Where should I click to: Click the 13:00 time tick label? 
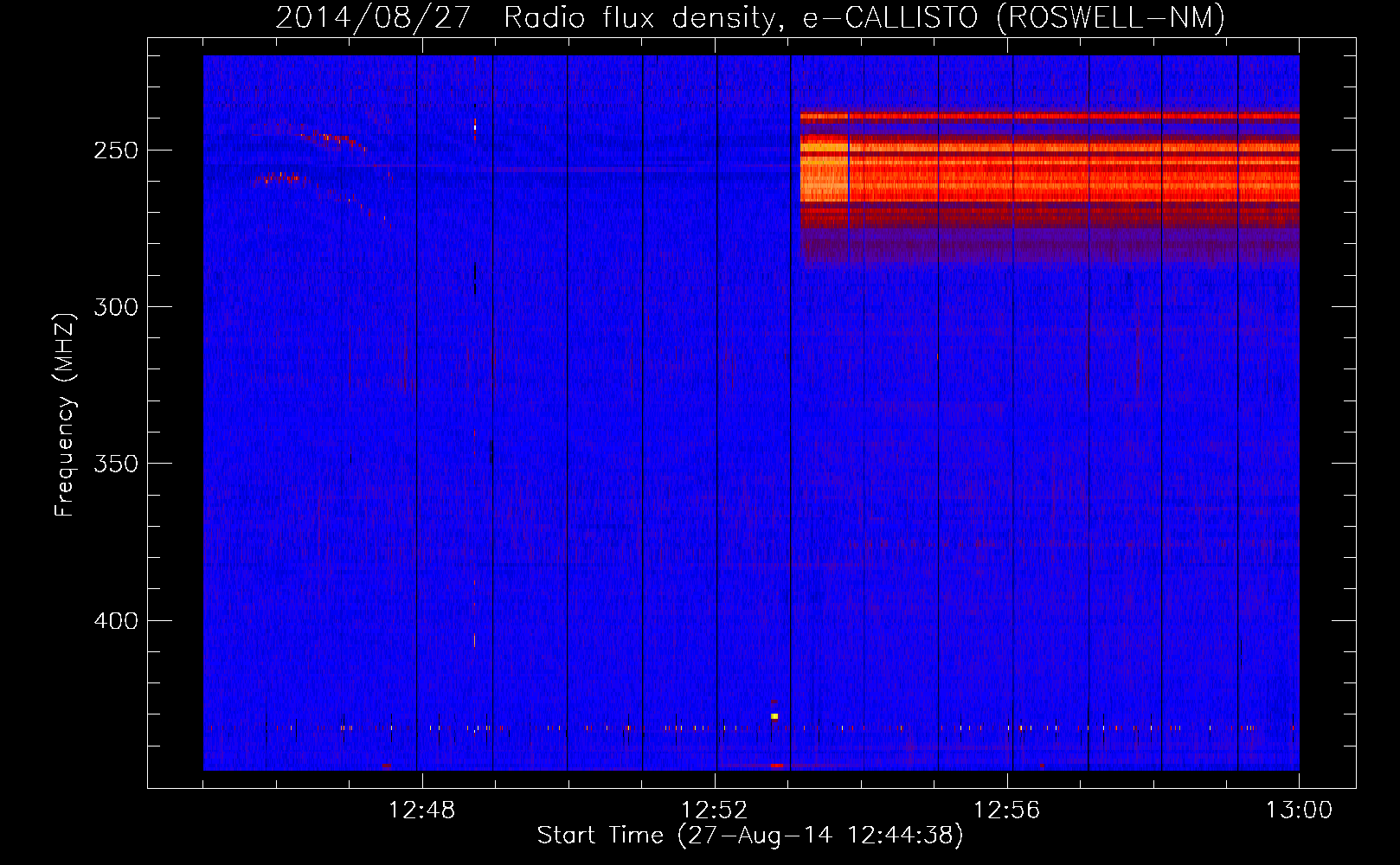pos(1299,811)
